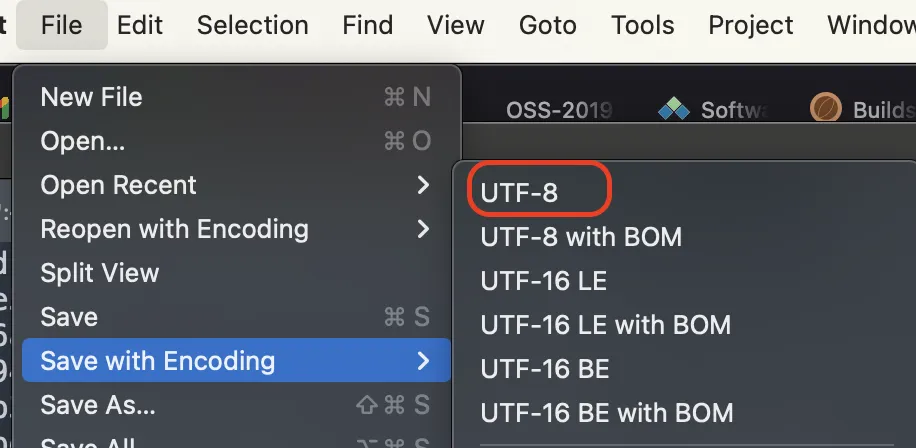Image resolution: width=916 pixels, height=448 pixels.
Task: Open the Find menu
Action: [367, 25]
